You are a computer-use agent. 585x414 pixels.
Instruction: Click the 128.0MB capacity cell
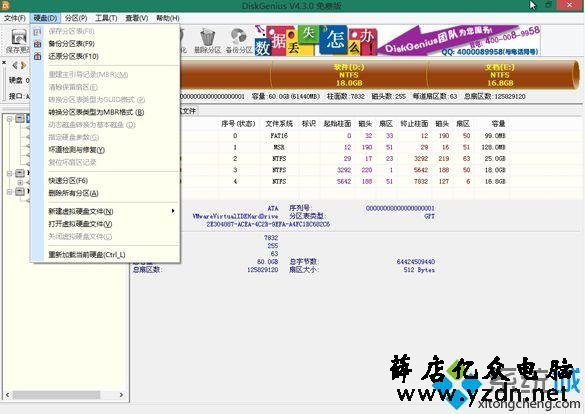tap(493, 147)
